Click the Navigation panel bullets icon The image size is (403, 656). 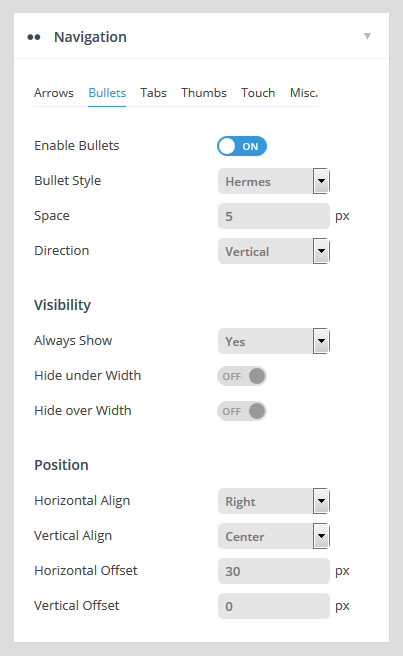click(34, 37)
